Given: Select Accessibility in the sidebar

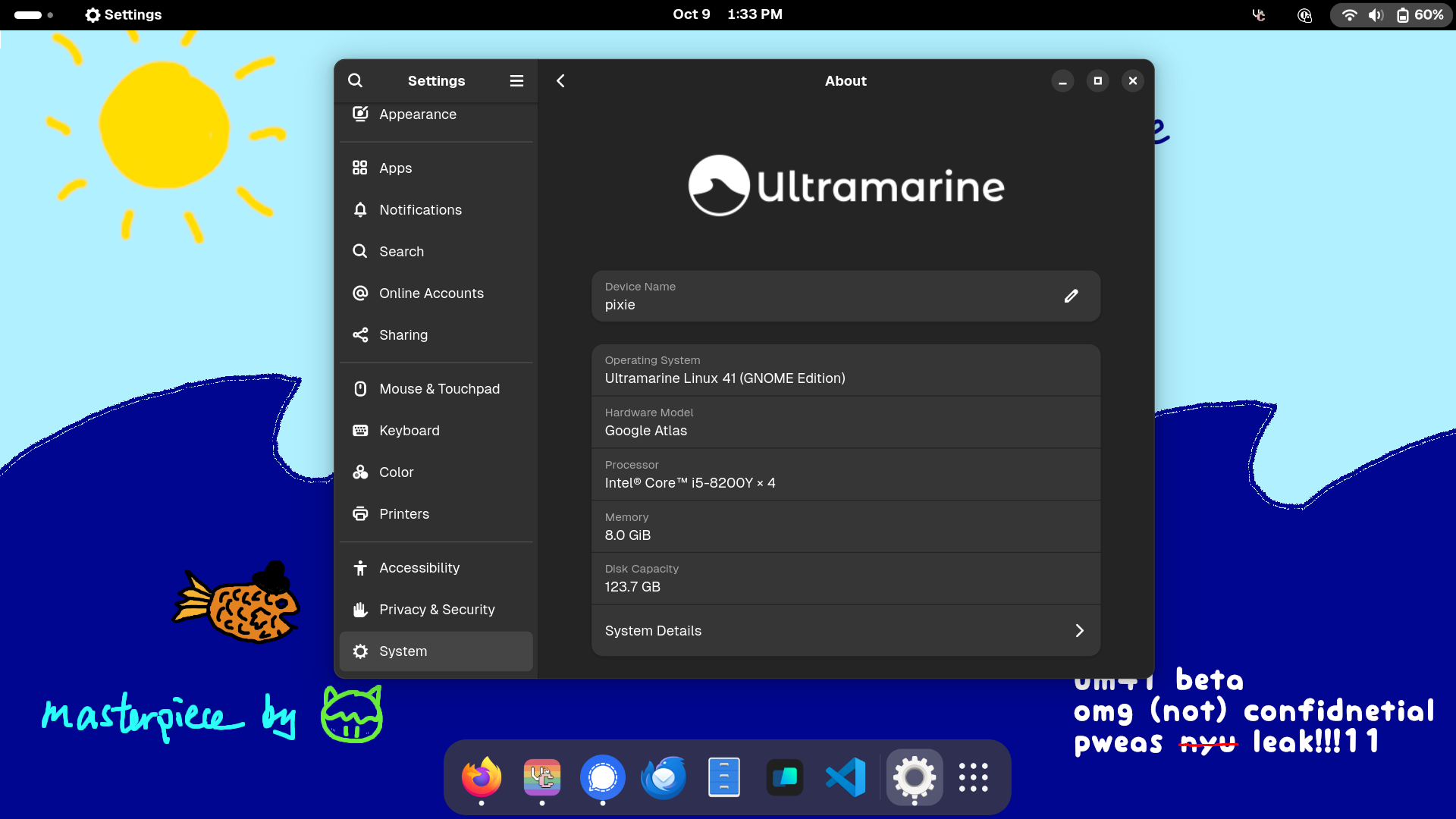Looking at the screenshot, I should click(x=419, y=568).
